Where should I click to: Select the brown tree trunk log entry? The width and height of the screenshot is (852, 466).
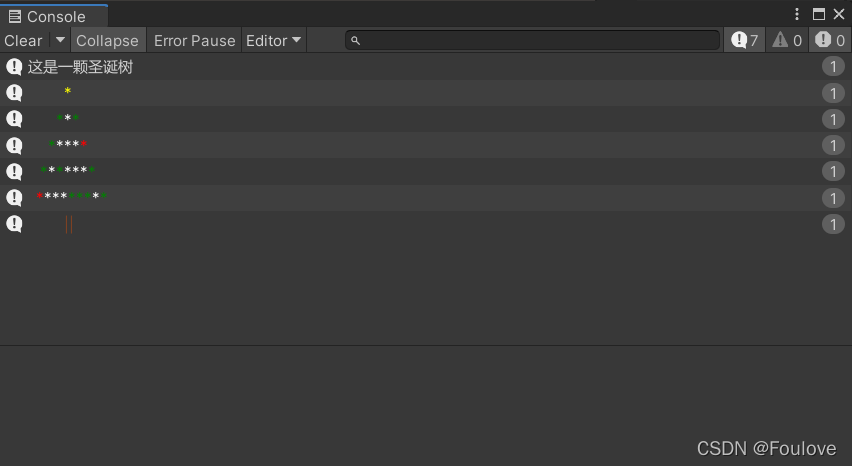click(426, 224)
